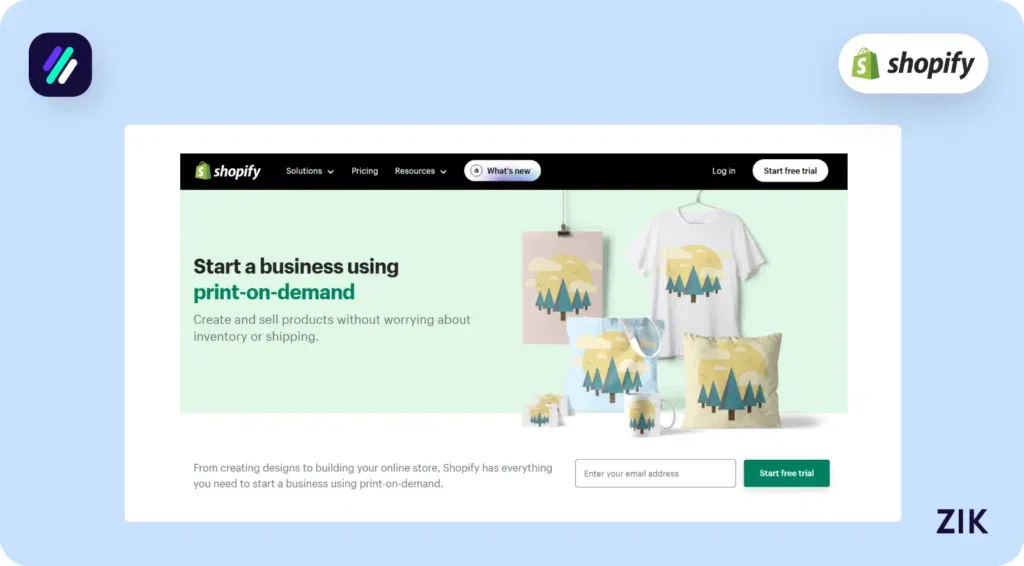
Task: Click the printed mug product image
Action: click(x=648, y=413)
